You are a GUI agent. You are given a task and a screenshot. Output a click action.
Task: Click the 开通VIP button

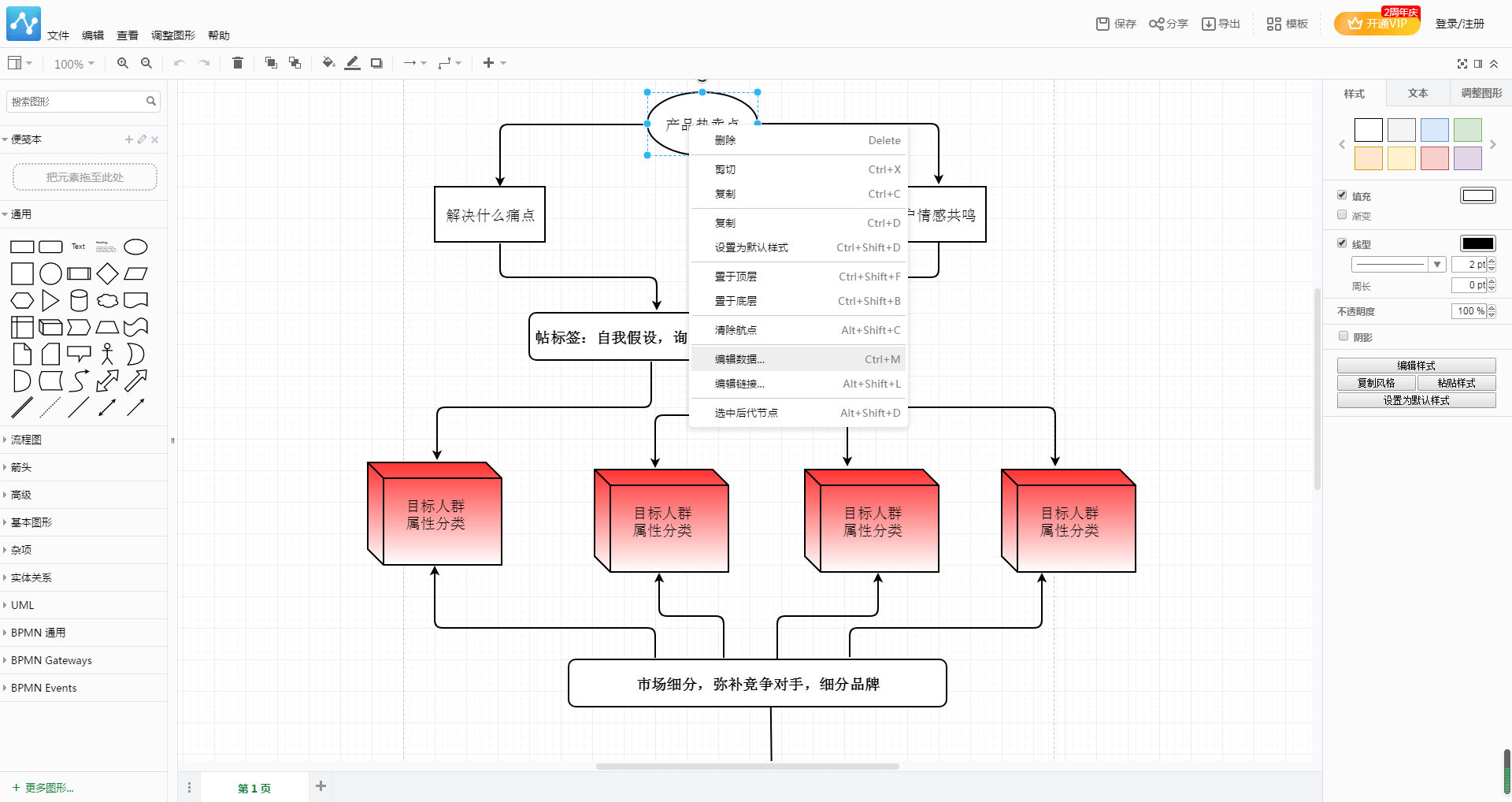[x=1377, y=23]
